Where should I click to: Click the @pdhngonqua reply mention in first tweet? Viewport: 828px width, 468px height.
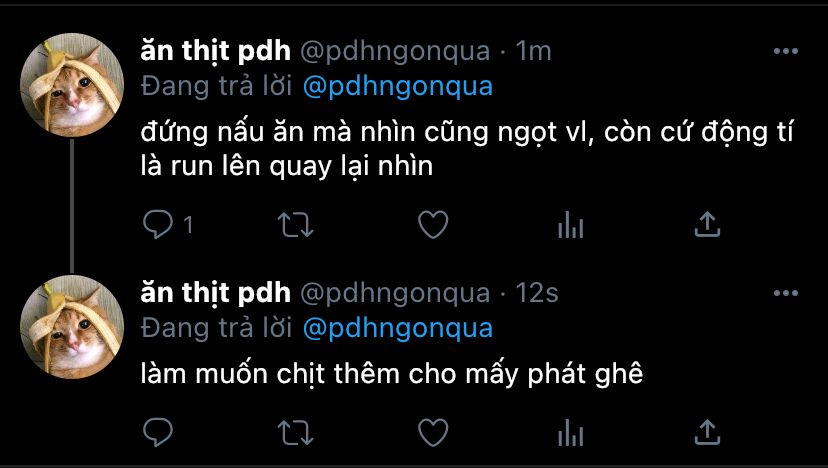(398, 87)
